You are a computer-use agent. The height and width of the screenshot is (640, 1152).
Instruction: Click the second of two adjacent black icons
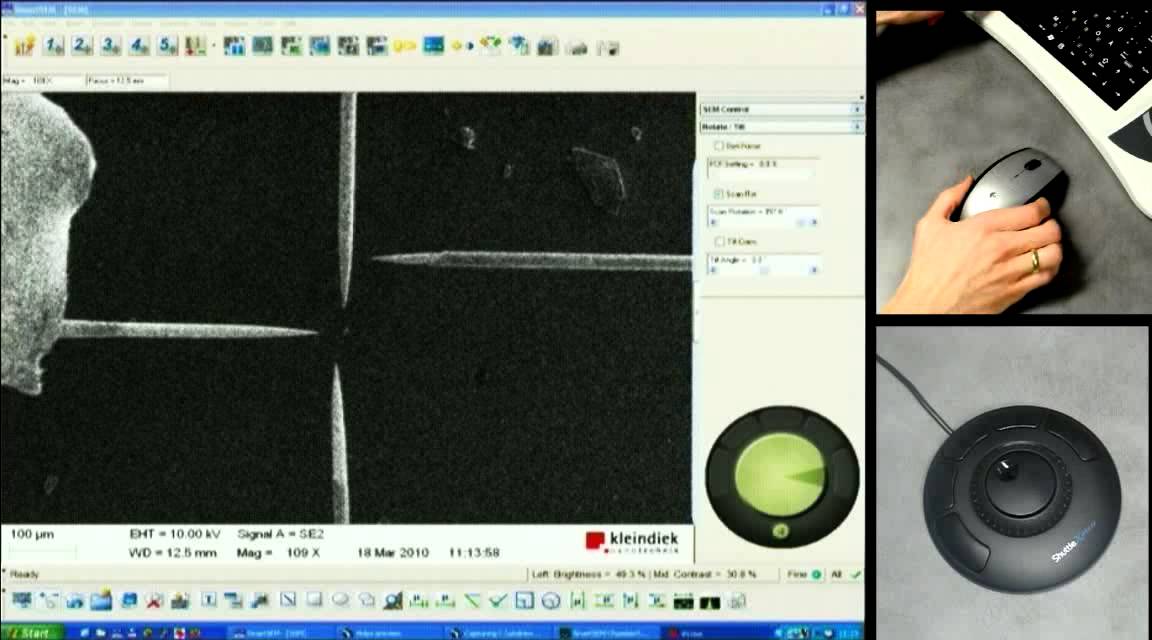tap(710, 603)
